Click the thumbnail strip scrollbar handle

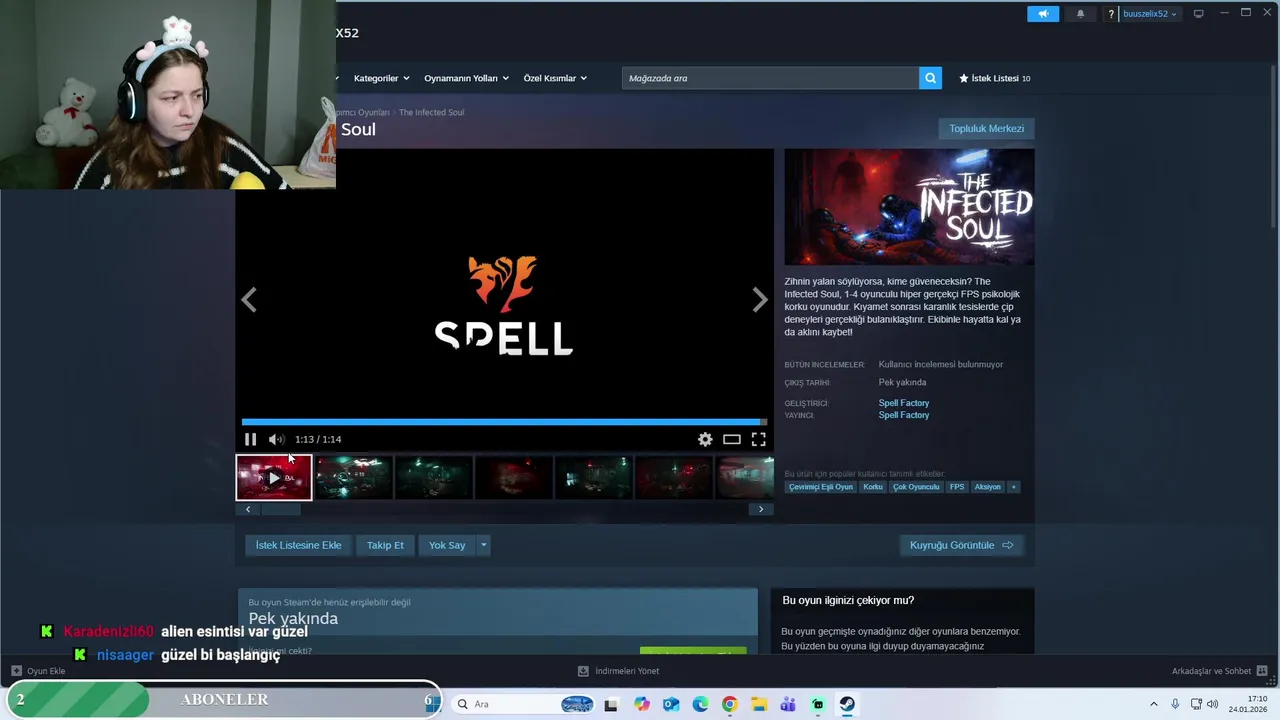click(x=280, y=509)
